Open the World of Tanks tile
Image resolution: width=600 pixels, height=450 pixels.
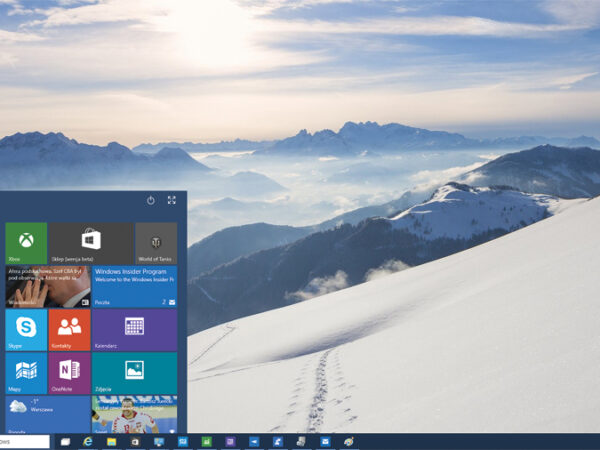coord(156,243)
